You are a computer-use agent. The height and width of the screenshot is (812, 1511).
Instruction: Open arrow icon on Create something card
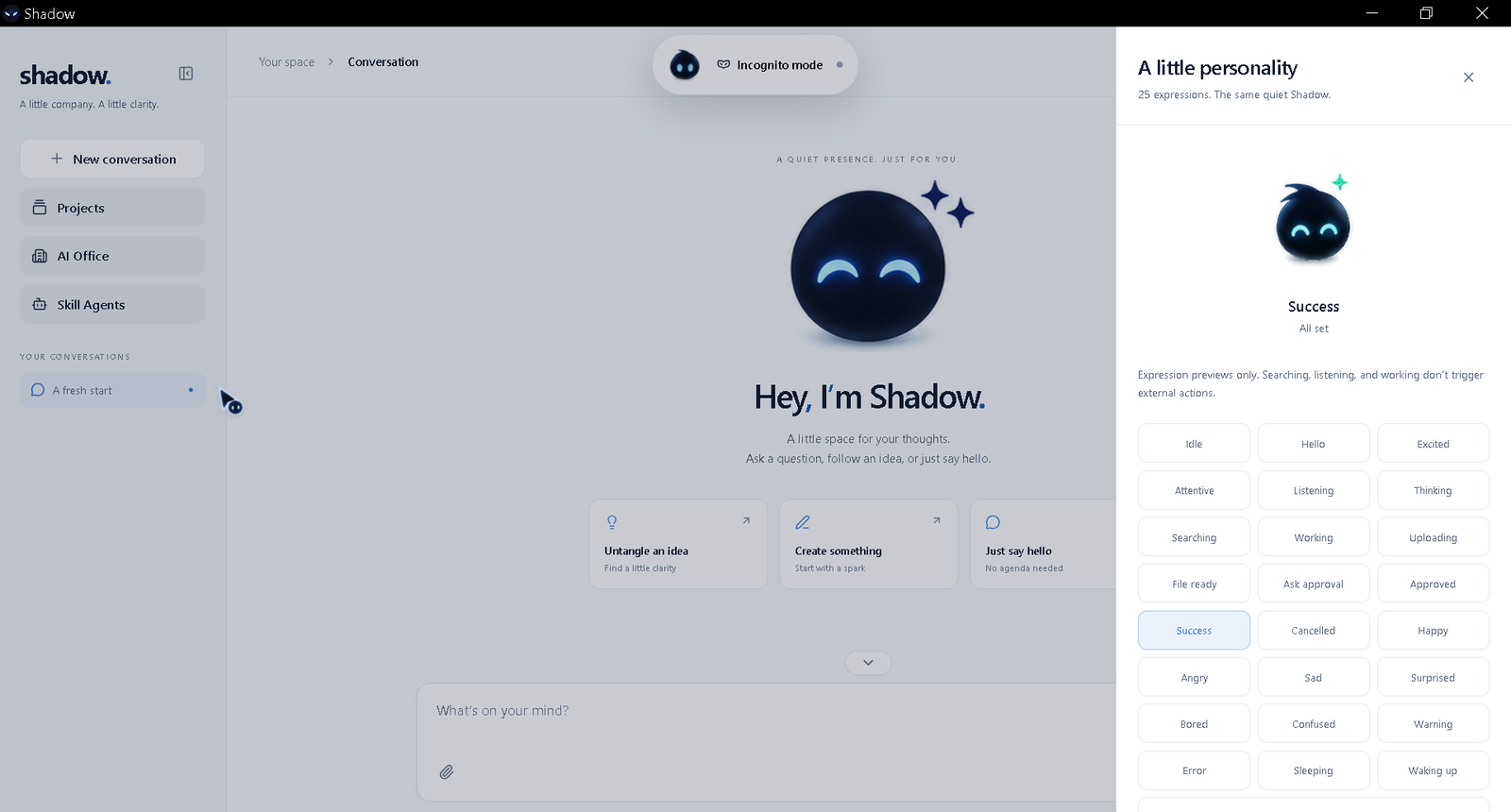937,520
